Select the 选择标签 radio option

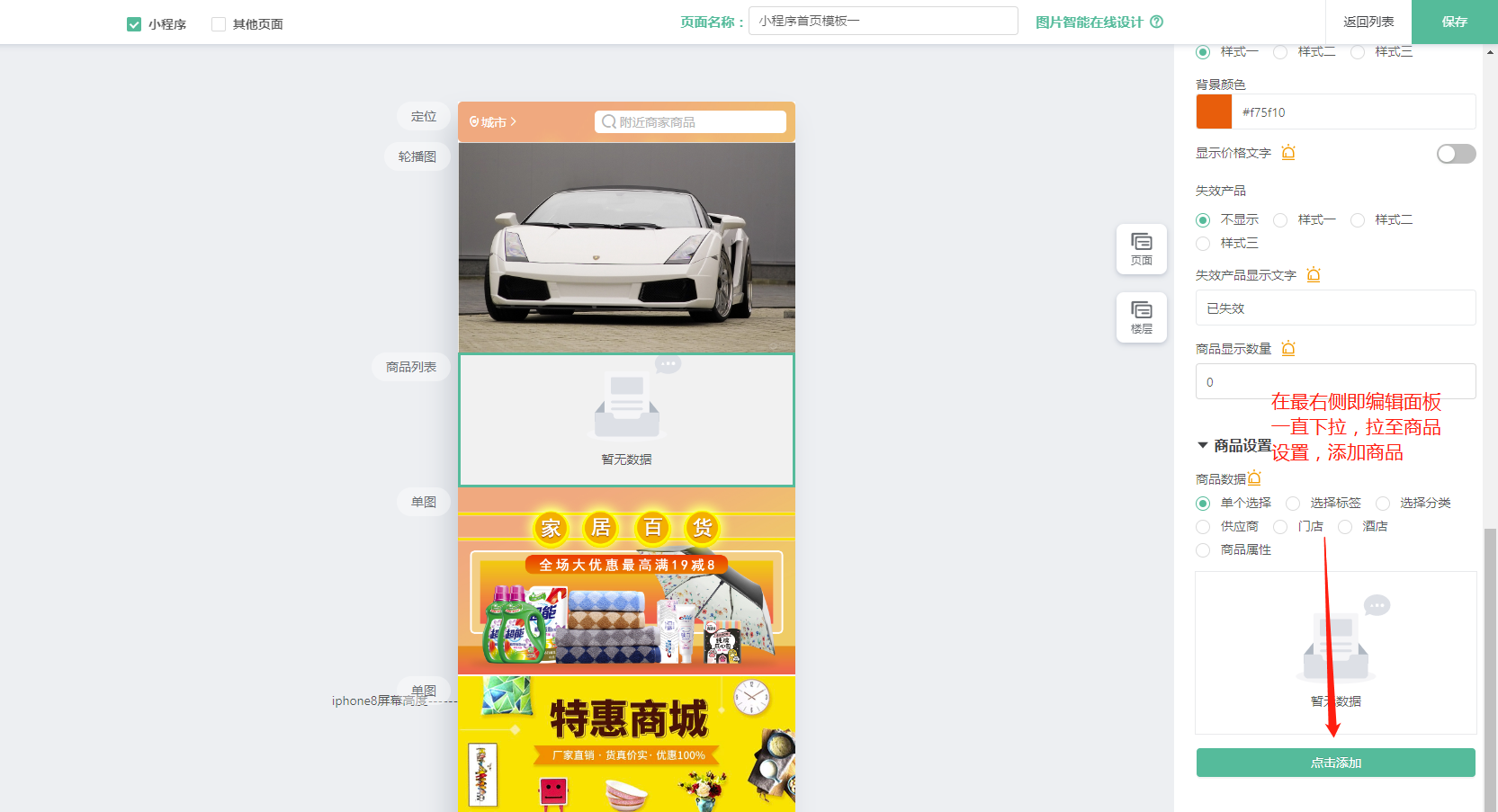1293,504
